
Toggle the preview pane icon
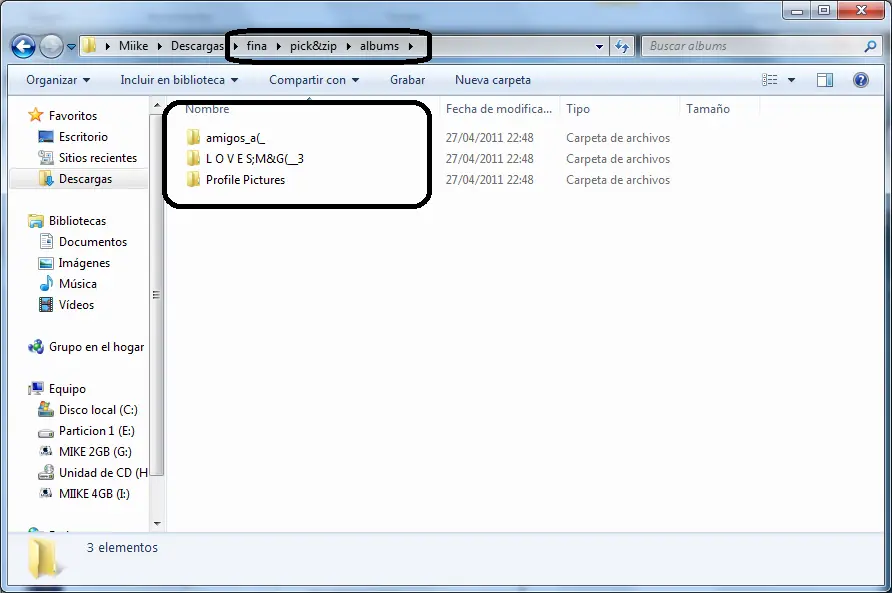coord(825,80)
